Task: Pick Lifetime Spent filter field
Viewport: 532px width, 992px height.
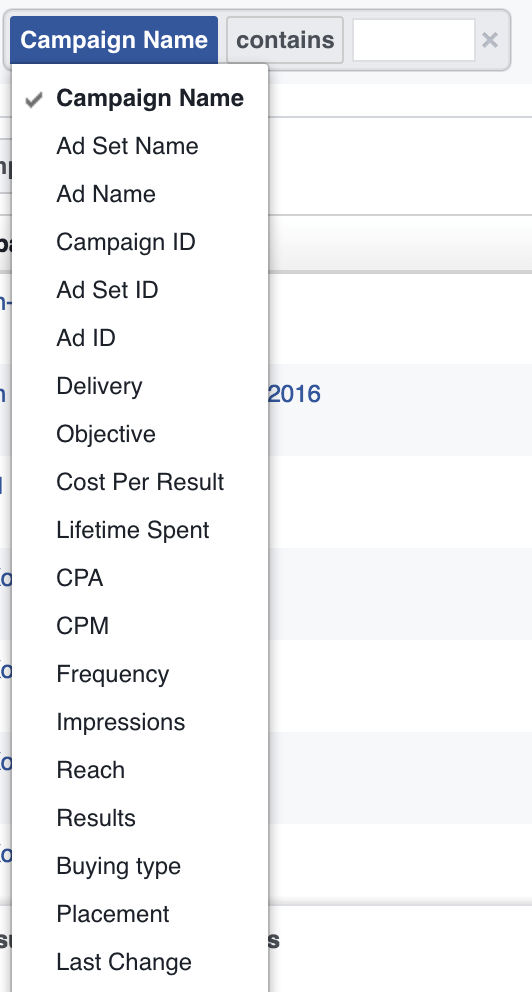Action: coord(140,530)
